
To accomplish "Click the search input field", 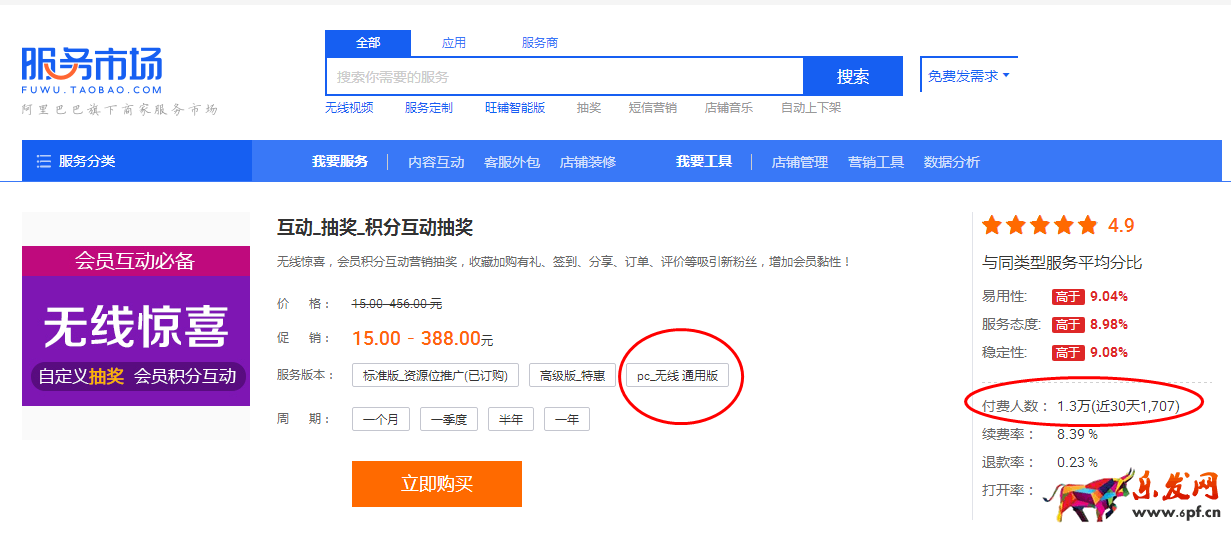I will tap(565, 77).
